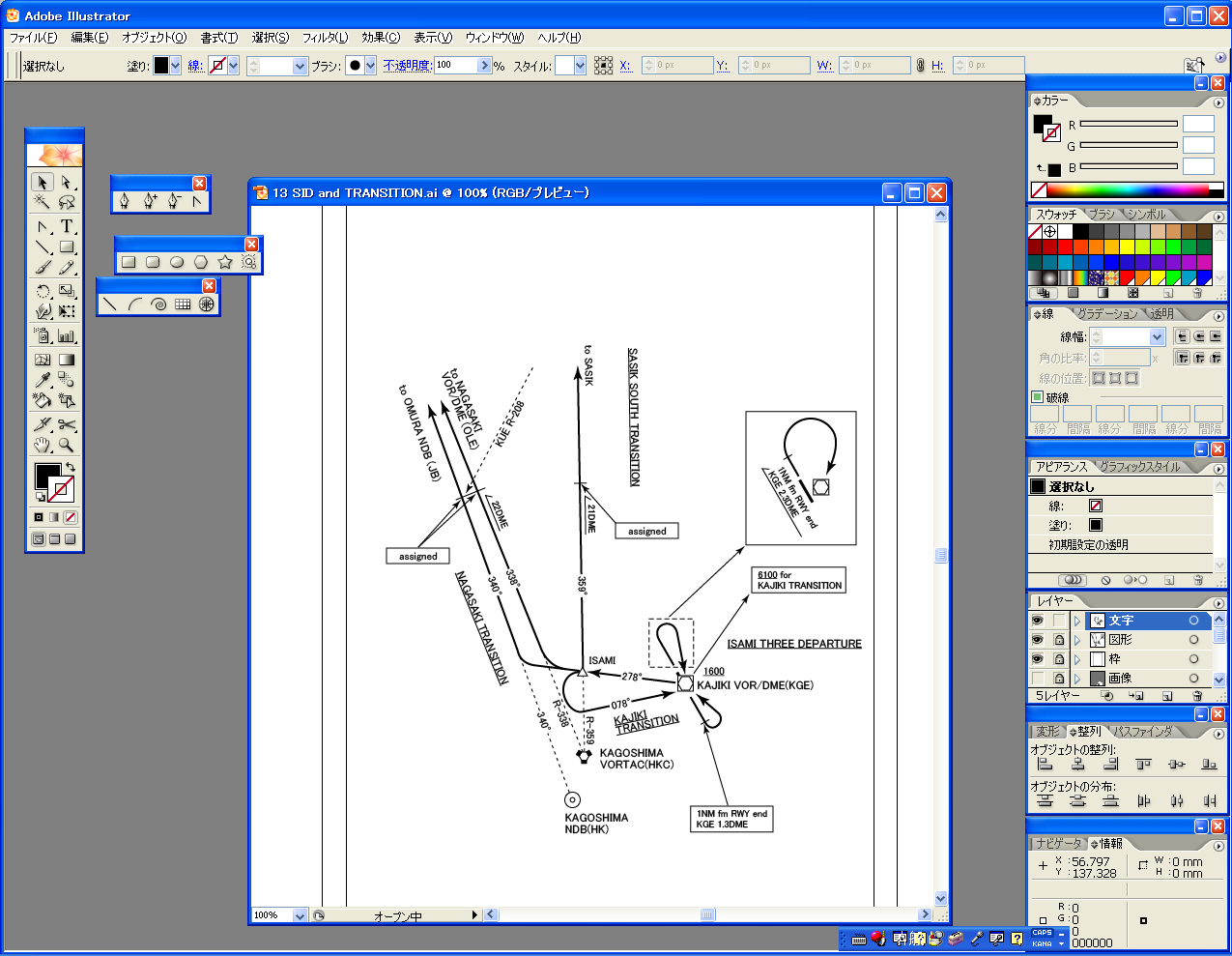Click the horizontal align left icon
The image size is (1232, 956).
tap(1045, 764)
